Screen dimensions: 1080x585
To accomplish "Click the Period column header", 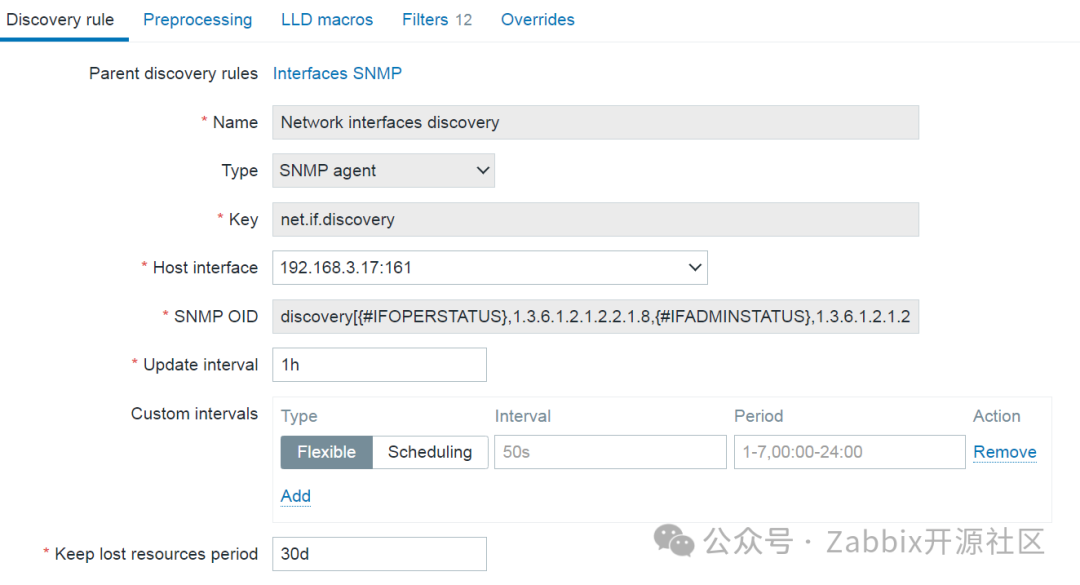I will [x=758, y=416].
